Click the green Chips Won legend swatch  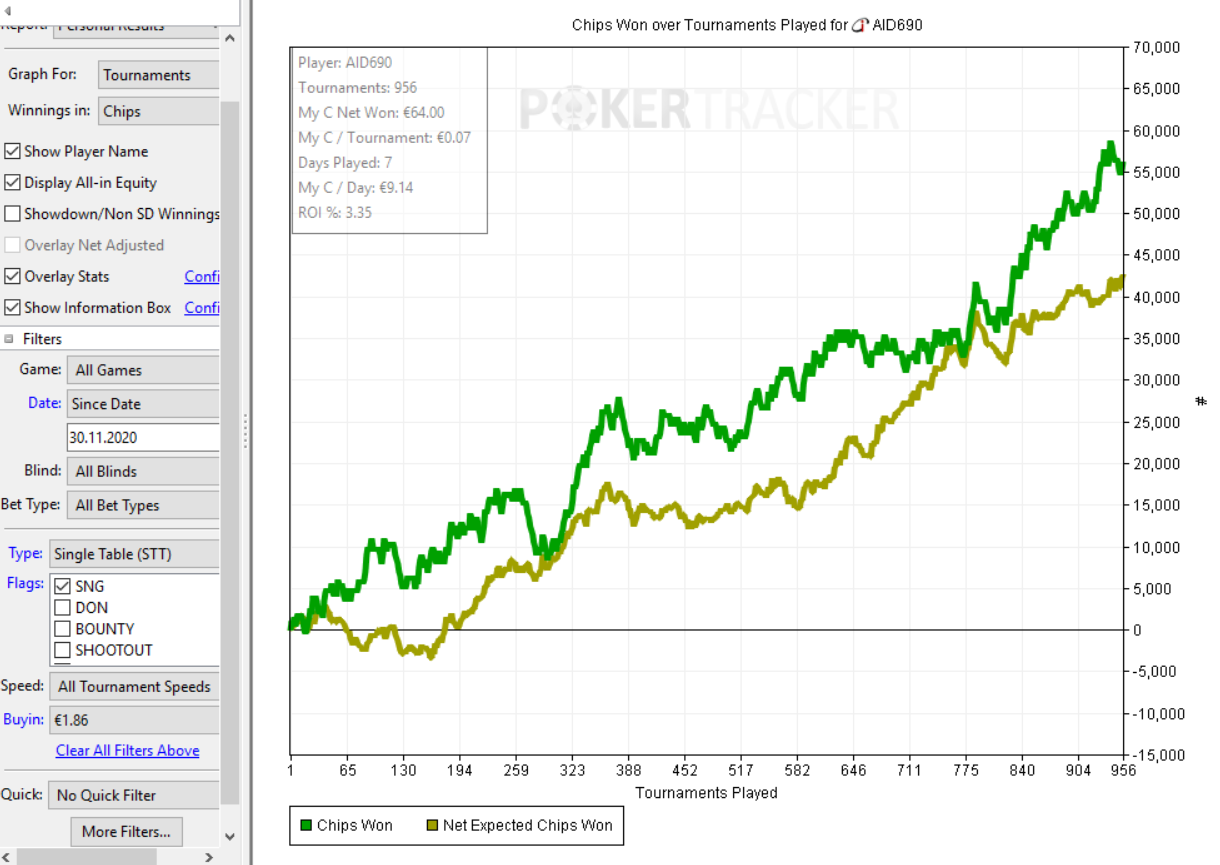click(306, 826)
